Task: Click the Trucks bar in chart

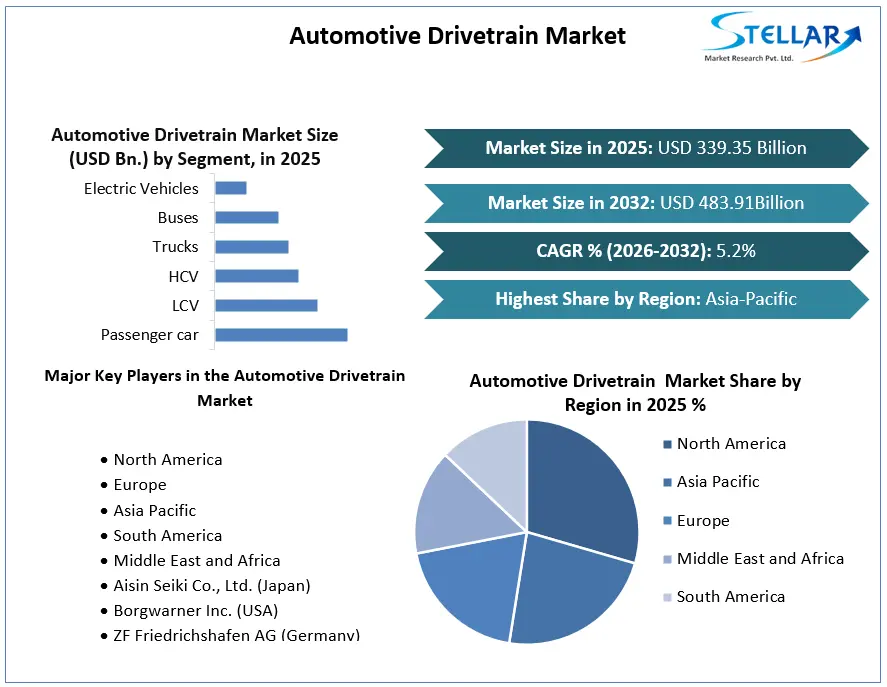Action: point(252,247)
